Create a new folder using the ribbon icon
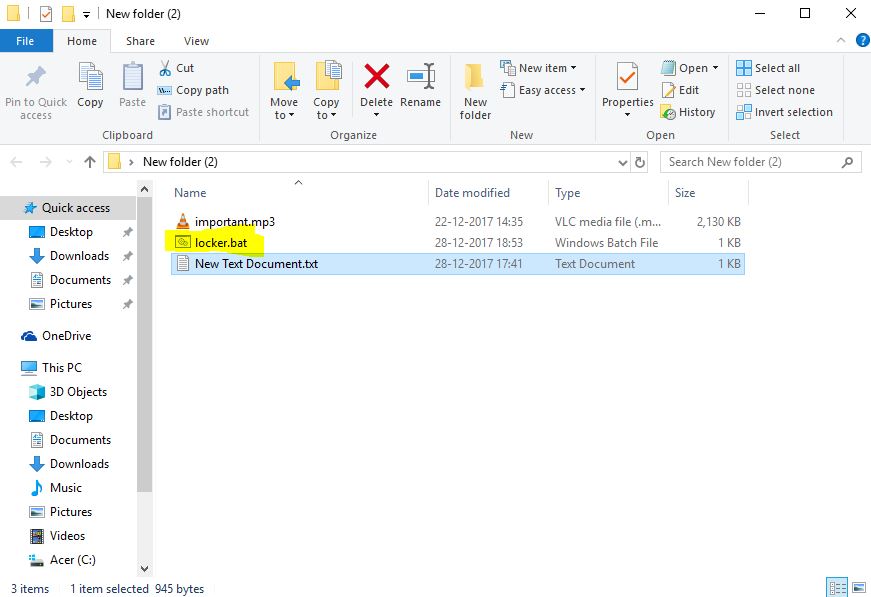 pos(474,90)
